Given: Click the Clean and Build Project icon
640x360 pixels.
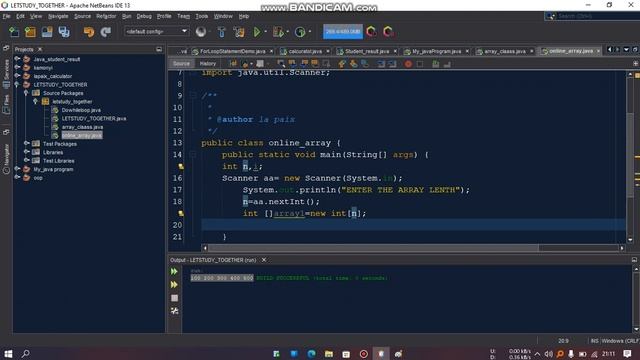Looking at the screenshot, I should coord(239,32).
